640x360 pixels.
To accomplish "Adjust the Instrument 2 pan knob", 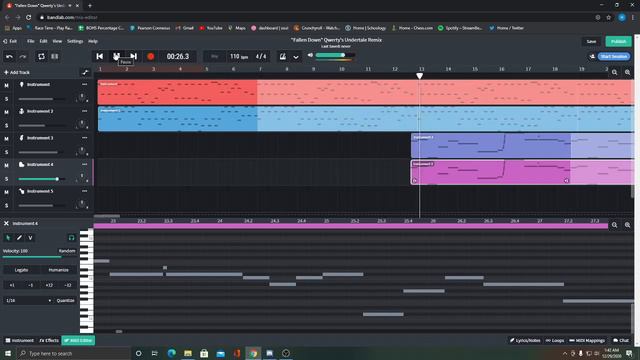I will [x=82, y=124].
